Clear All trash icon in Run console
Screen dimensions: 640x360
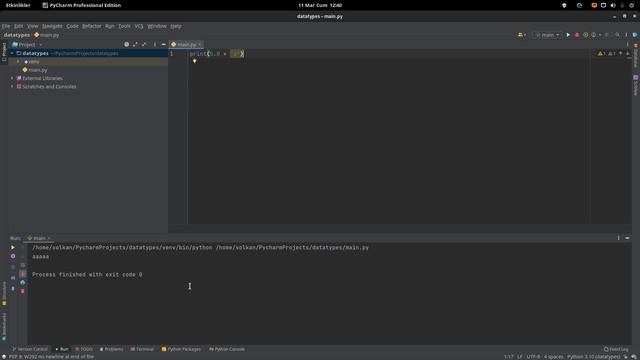(23, 291)
